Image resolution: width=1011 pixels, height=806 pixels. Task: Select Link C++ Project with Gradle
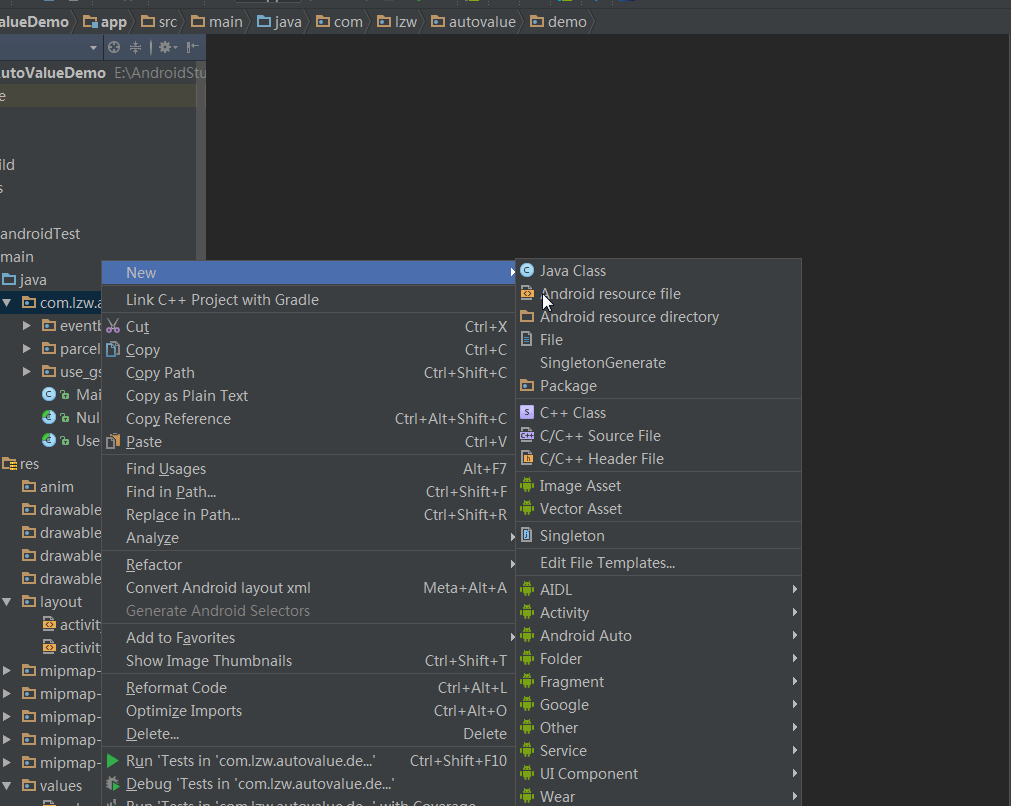coord(309,300)
